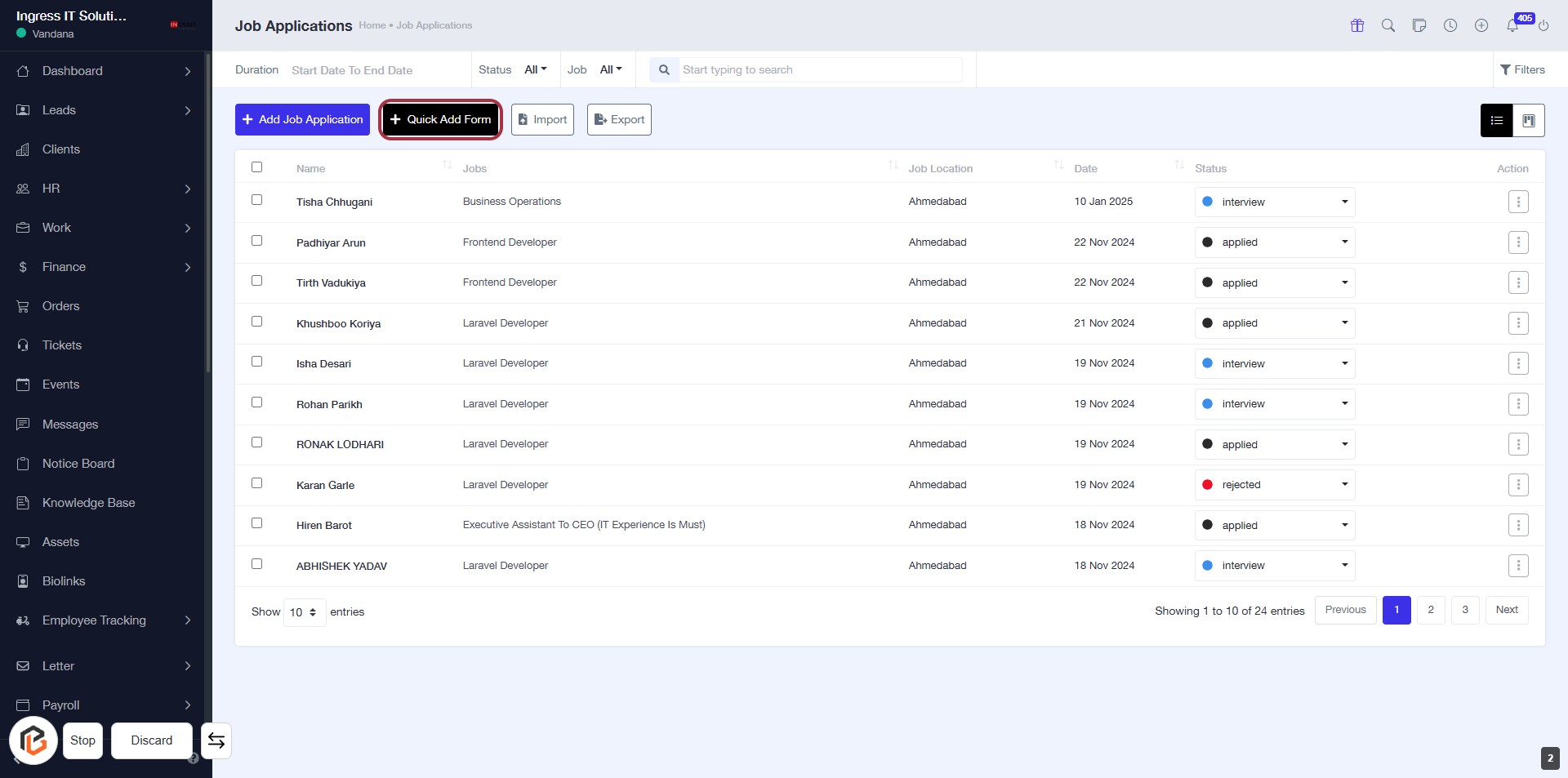This screenshot has width=1568, height=778.
Task: Open notifications bell with 405 badge
Action: (1512, 26)
